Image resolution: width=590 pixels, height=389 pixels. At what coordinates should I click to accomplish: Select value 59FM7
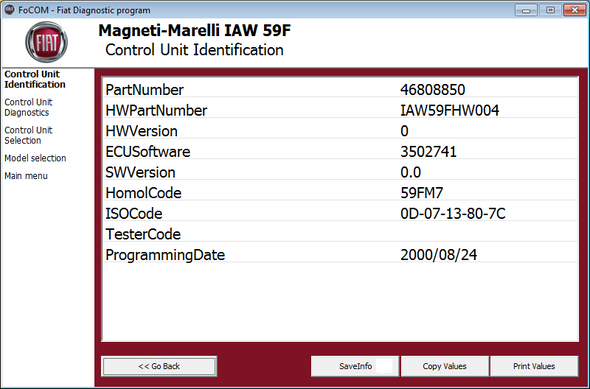pyautogui.click(x=422, y=193)
